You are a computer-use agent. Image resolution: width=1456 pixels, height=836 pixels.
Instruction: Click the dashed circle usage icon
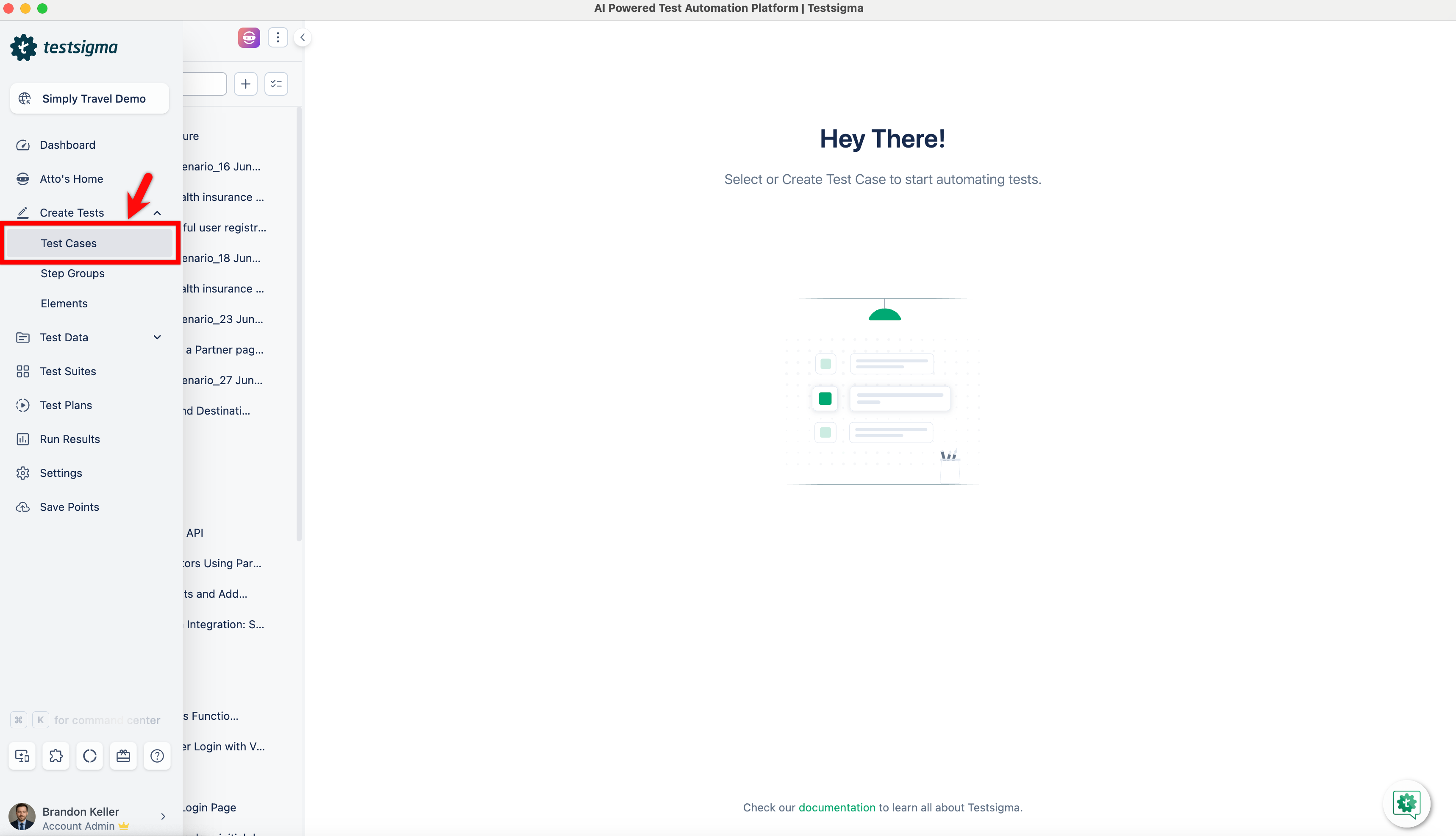89,755
